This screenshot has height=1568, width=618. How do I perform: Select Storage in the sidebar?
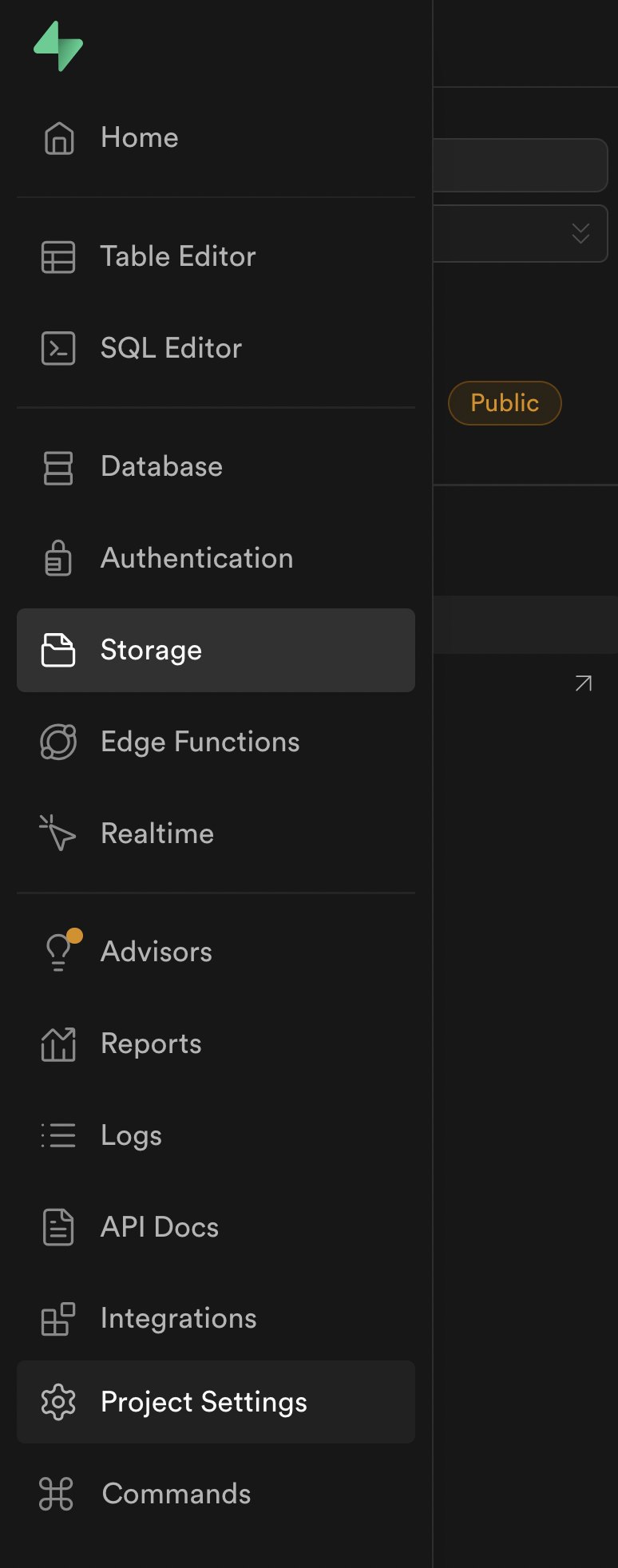pos(151,650)
